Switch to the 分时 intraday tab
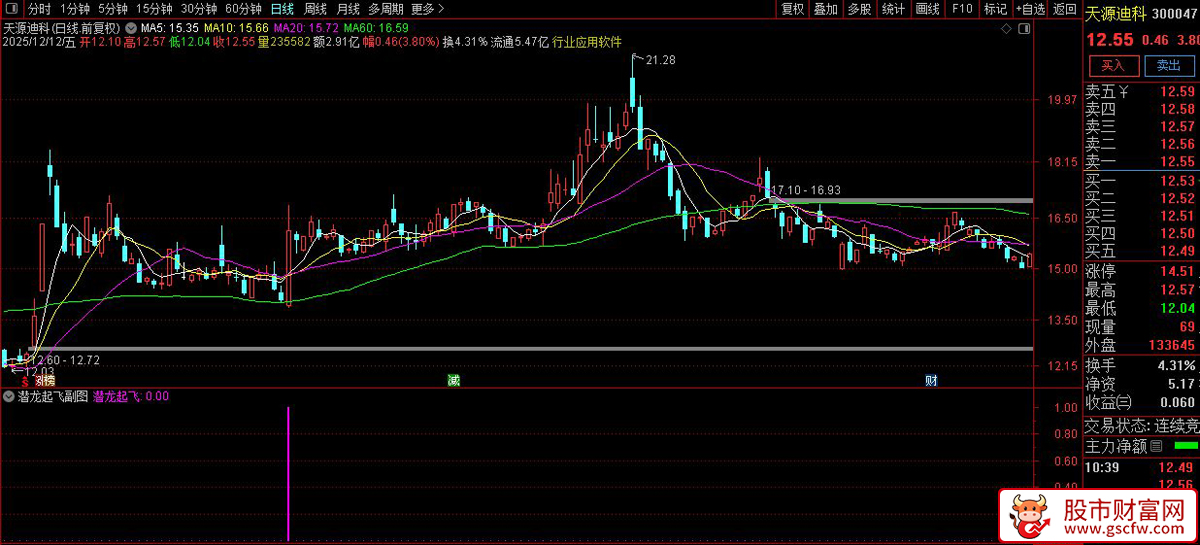The image size is (1200, 545). (38, 9)
